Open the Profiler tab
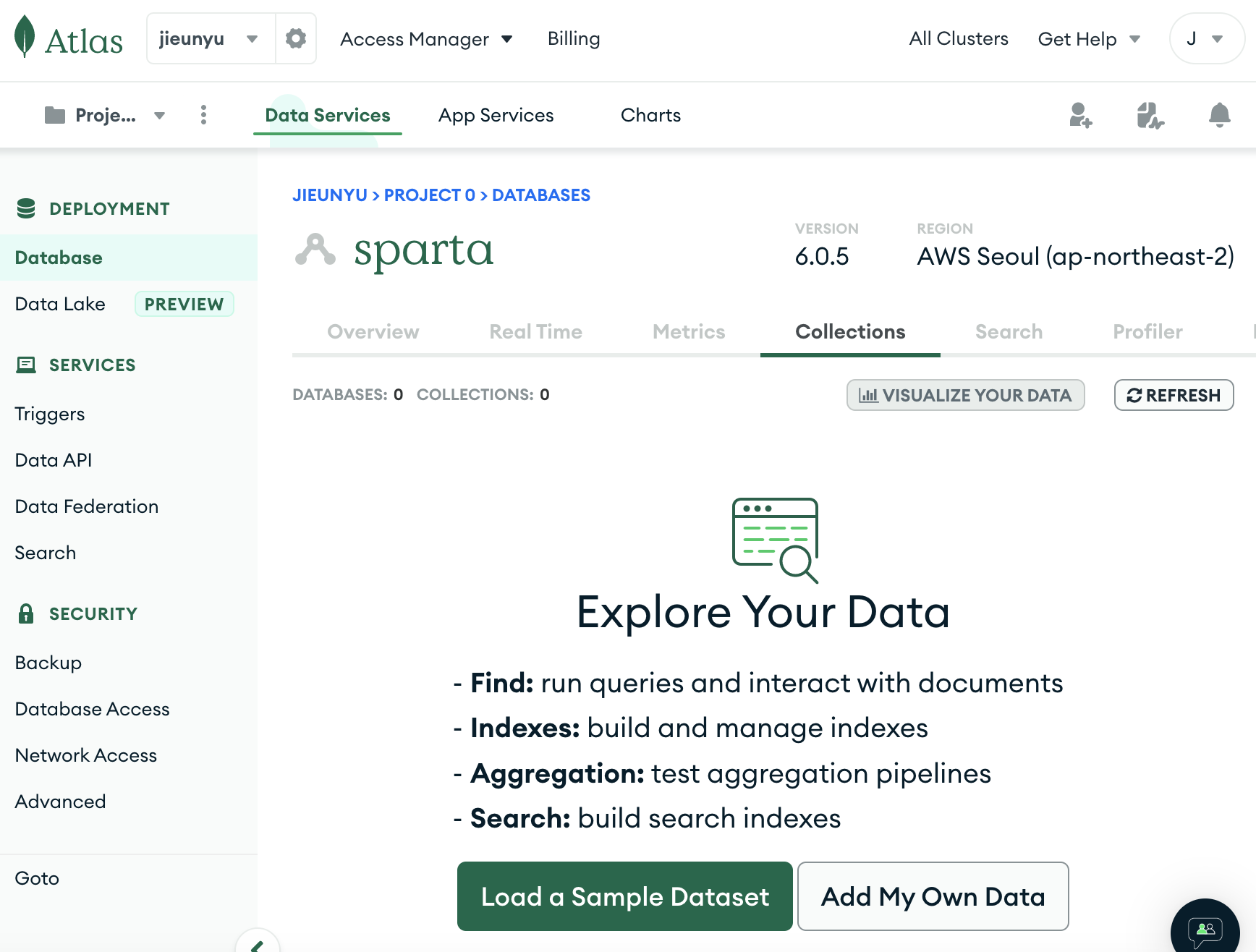 tap(1148, 331)
